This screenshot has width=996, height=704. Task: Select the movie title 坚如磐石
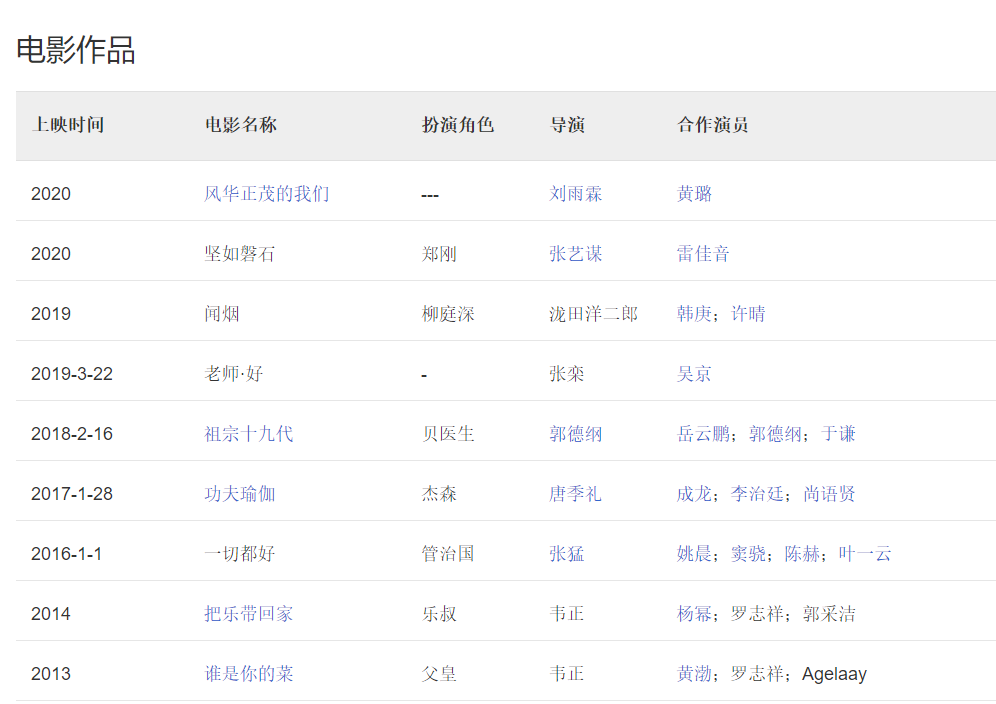click(240, 254)
